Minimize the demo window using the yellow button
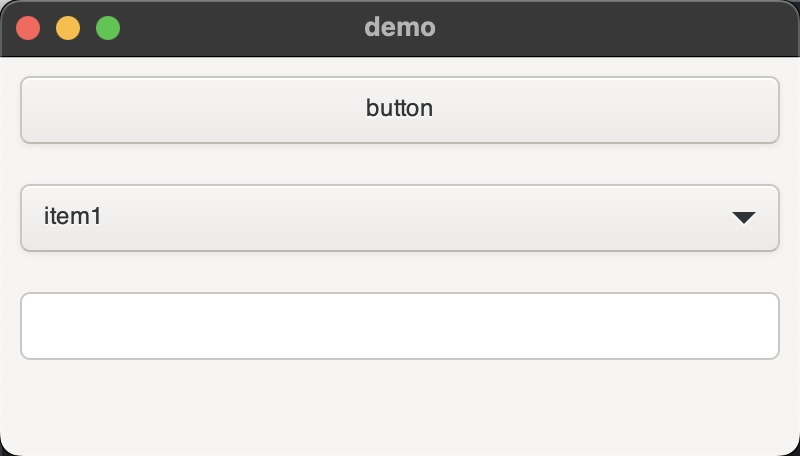The image size is (800, 456). (x=68, y=28)
